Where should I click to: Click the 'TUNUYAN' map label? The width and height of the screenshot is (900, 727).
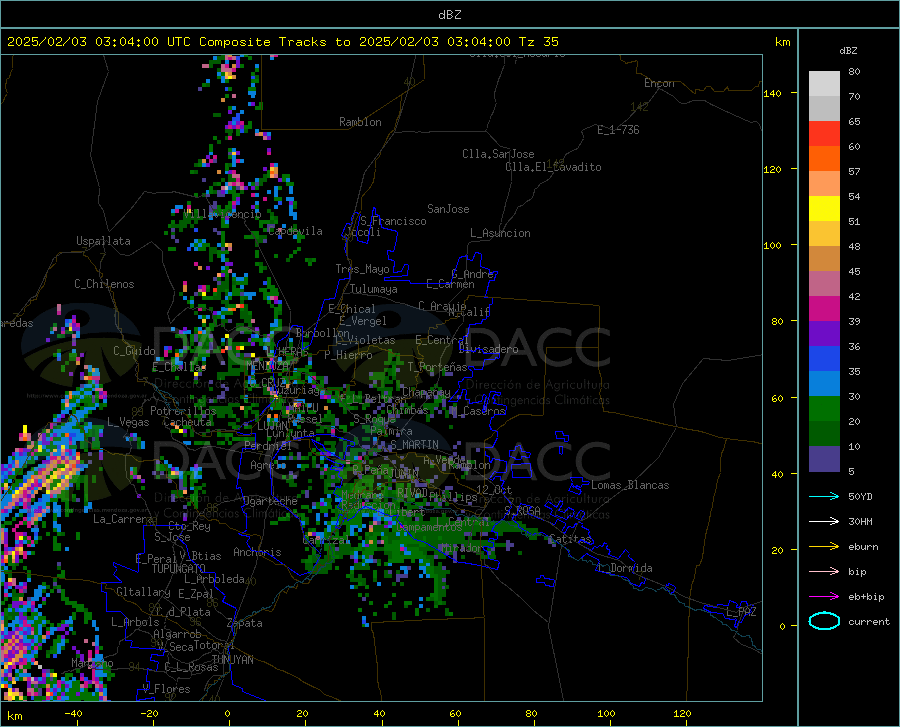click(232, 660)
